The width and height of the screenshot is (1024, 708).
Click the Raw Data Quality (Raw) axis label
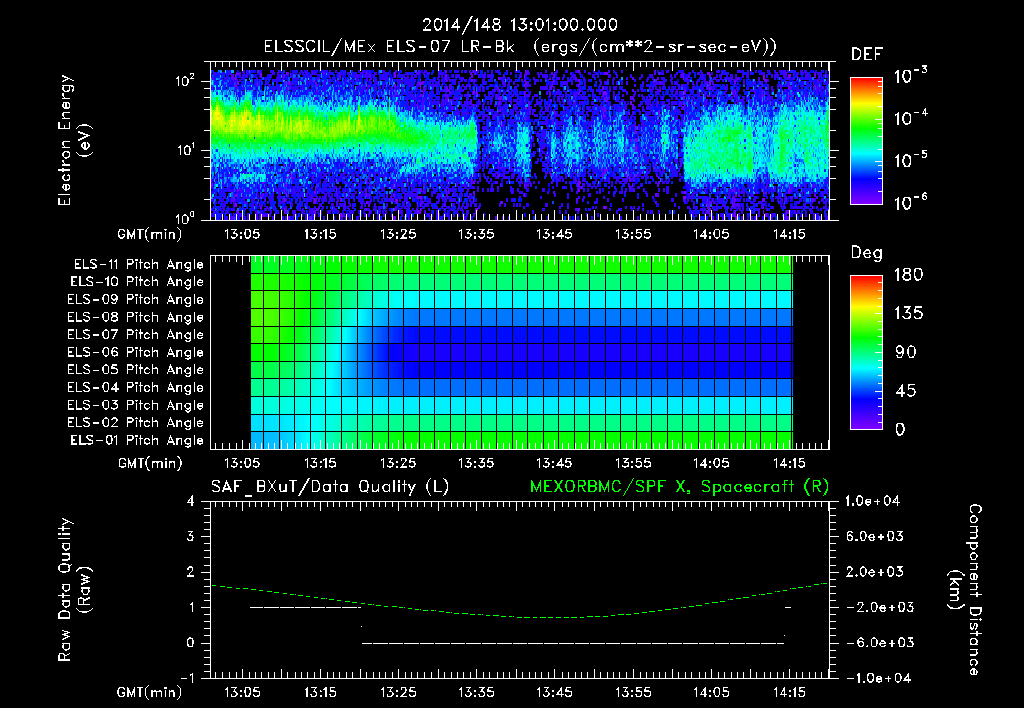pyautogui.click(x=74, y=590)
